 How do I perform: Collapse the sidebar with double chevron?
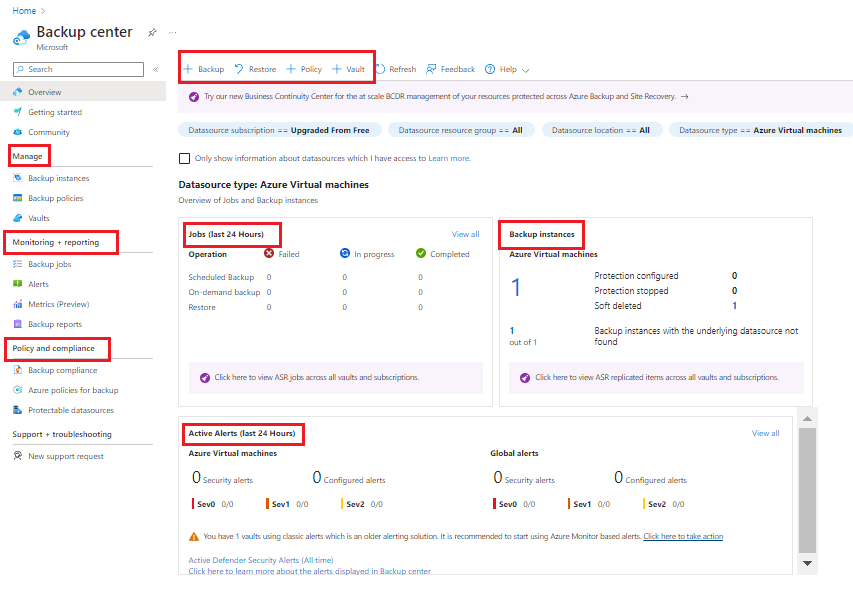[156, 69]
